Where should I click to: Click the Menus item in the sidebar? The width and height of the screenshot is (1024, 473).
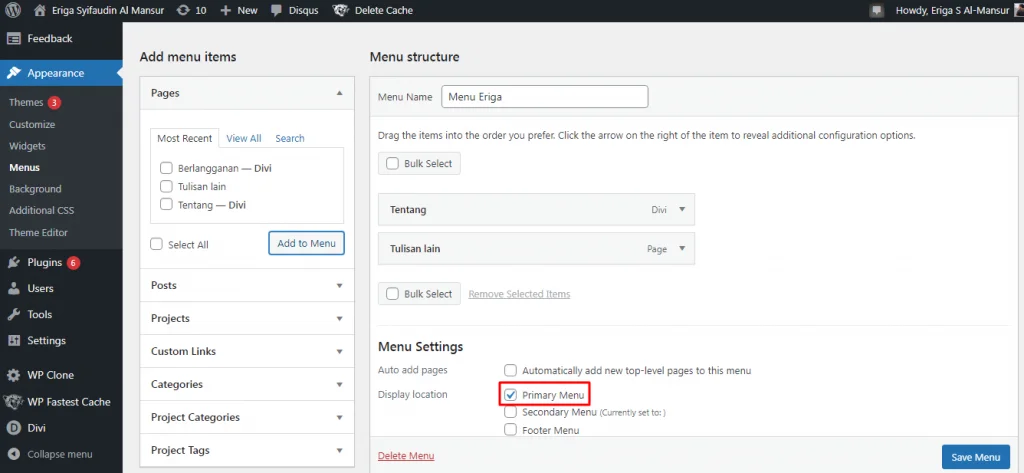(x=24, y=167)
